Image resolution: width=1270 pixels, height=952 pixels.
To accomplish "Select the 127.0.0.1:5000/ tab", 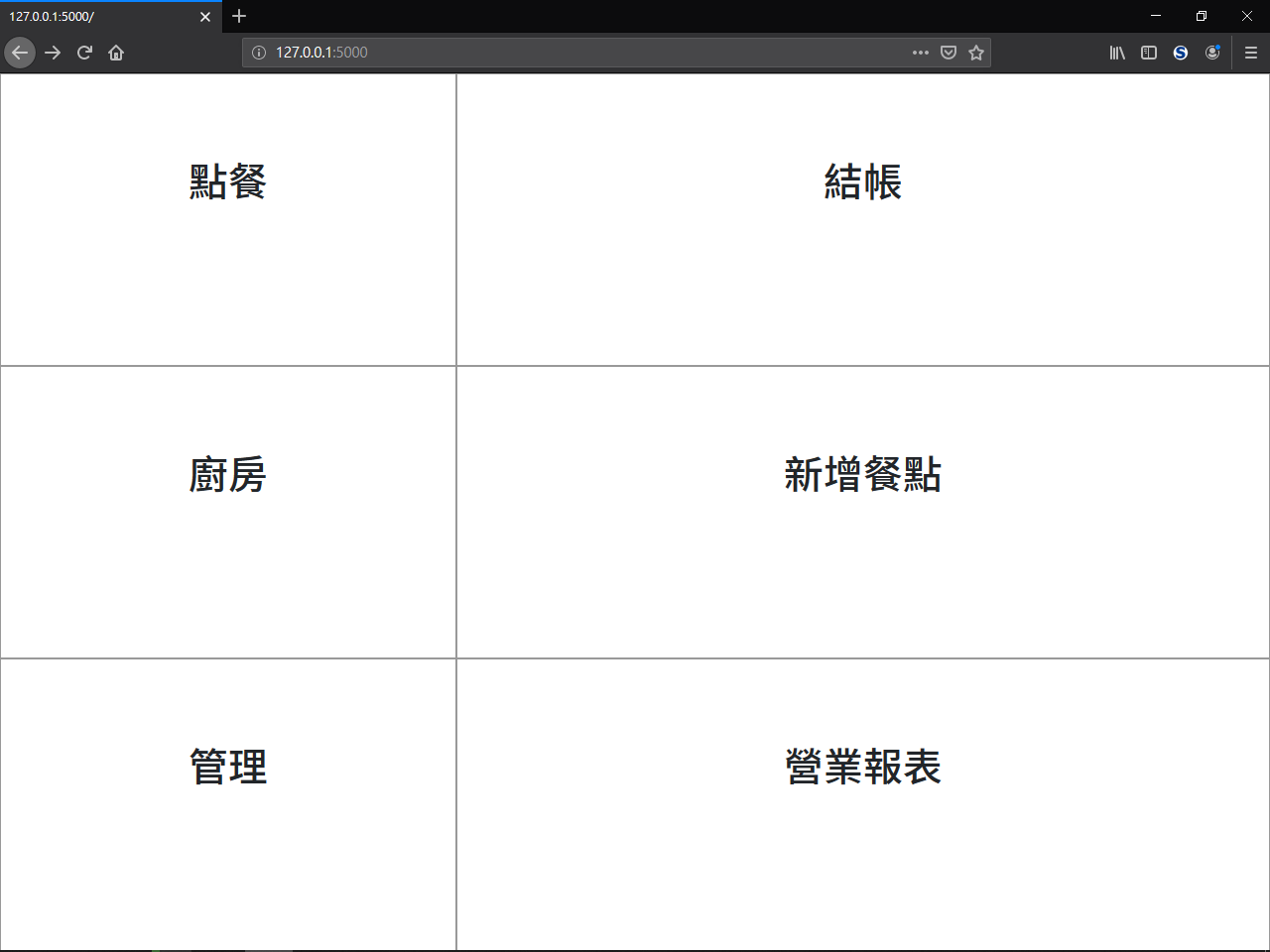I will pyautogui.click(x=111, y=17).
